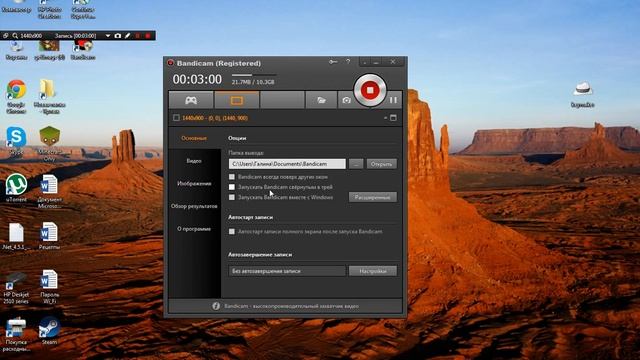Click the Настройки button
The height and width of the screenshot is (360, 640).
(373, 271)
